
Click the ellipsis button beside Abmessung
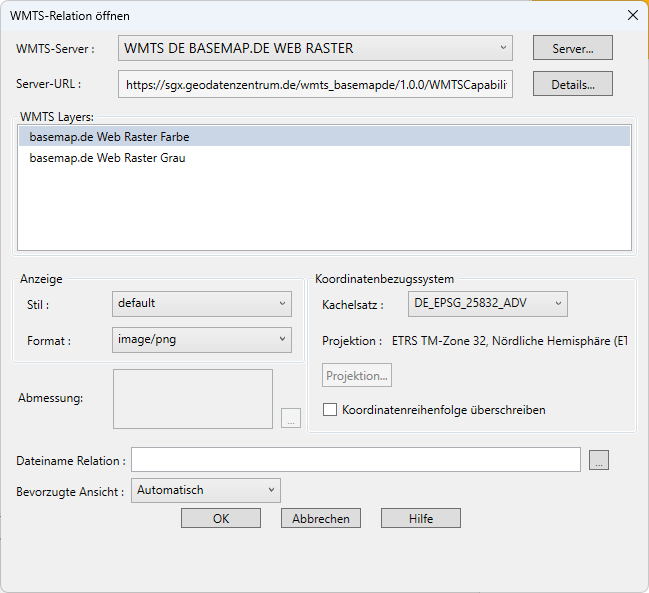291,418
